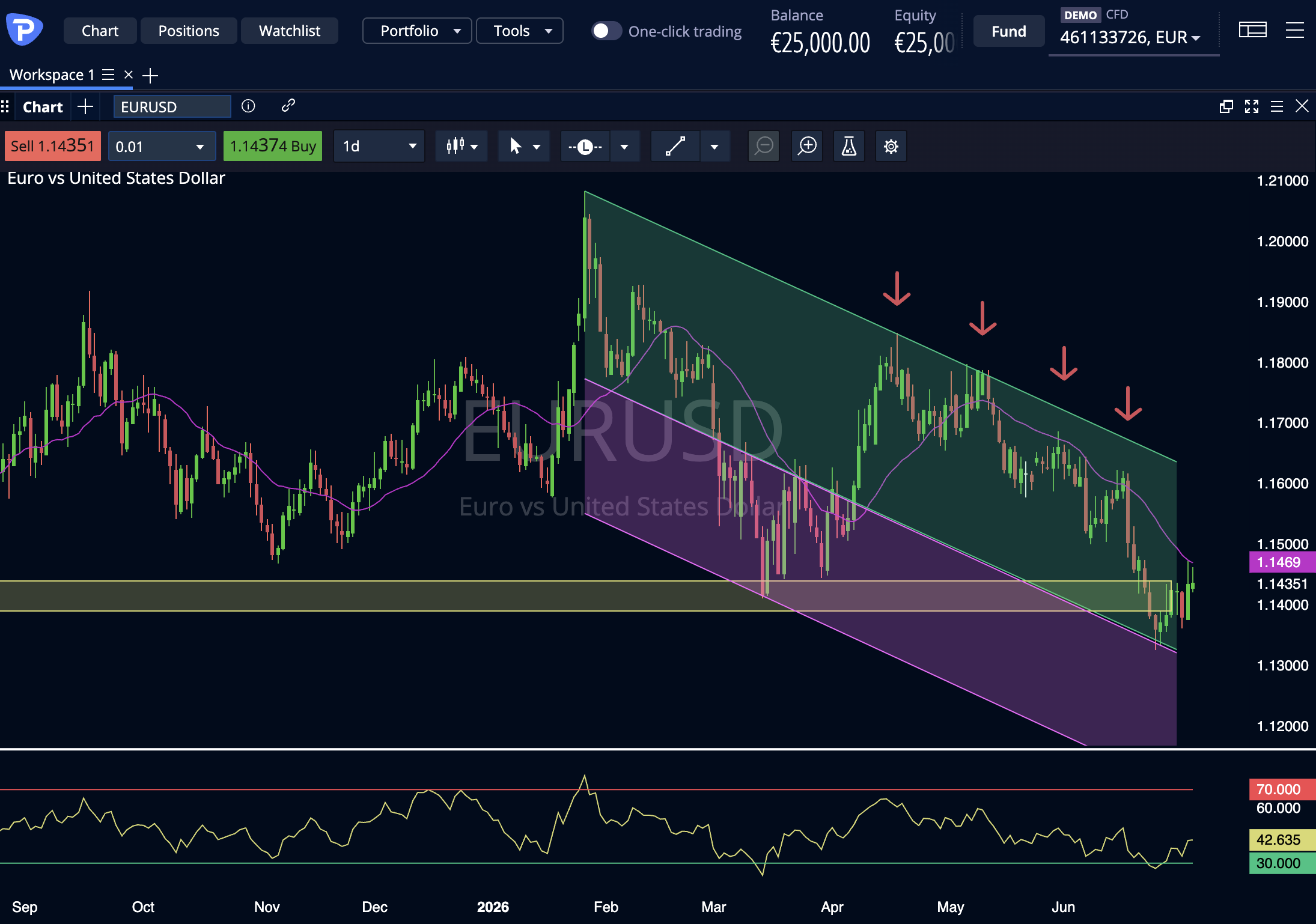Expand chart panel to fullscreen
The image size is (1316, 924).
click(1252, 106)
